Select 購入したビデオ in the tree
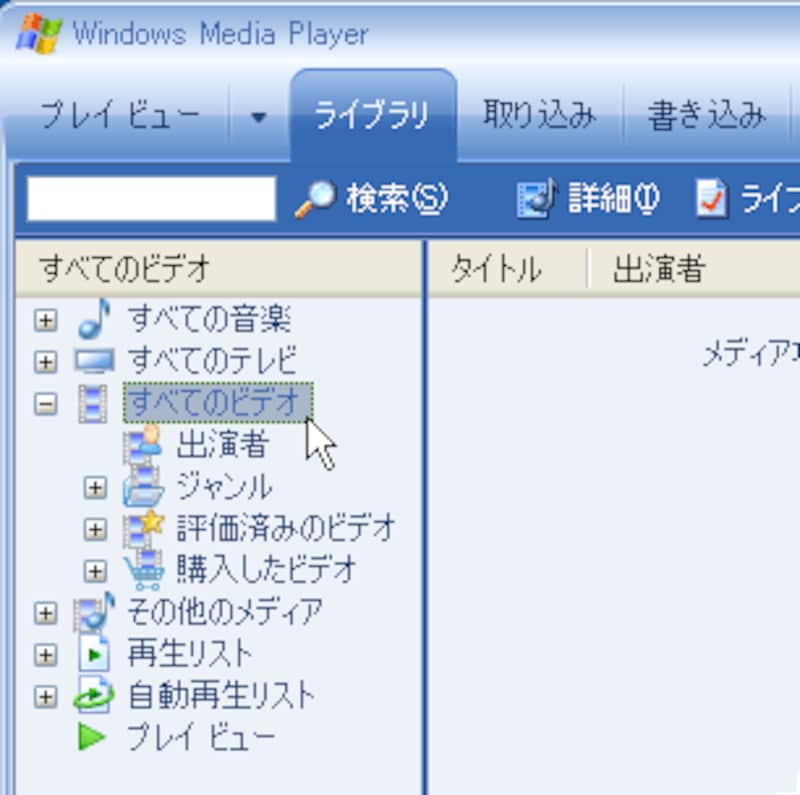 pyautogui.click(x=266, y=570)
